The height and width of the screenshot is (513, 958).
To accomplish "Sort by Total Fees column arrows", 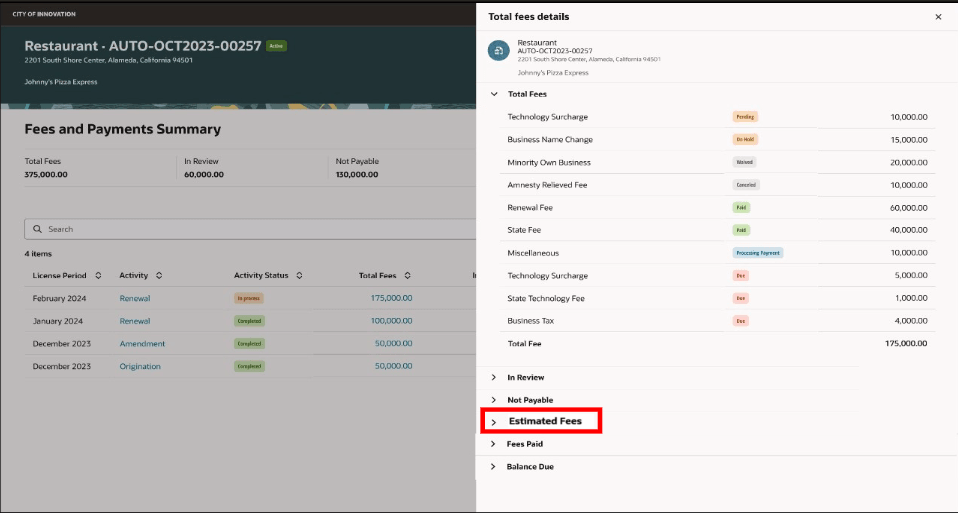I will [408, 275].
